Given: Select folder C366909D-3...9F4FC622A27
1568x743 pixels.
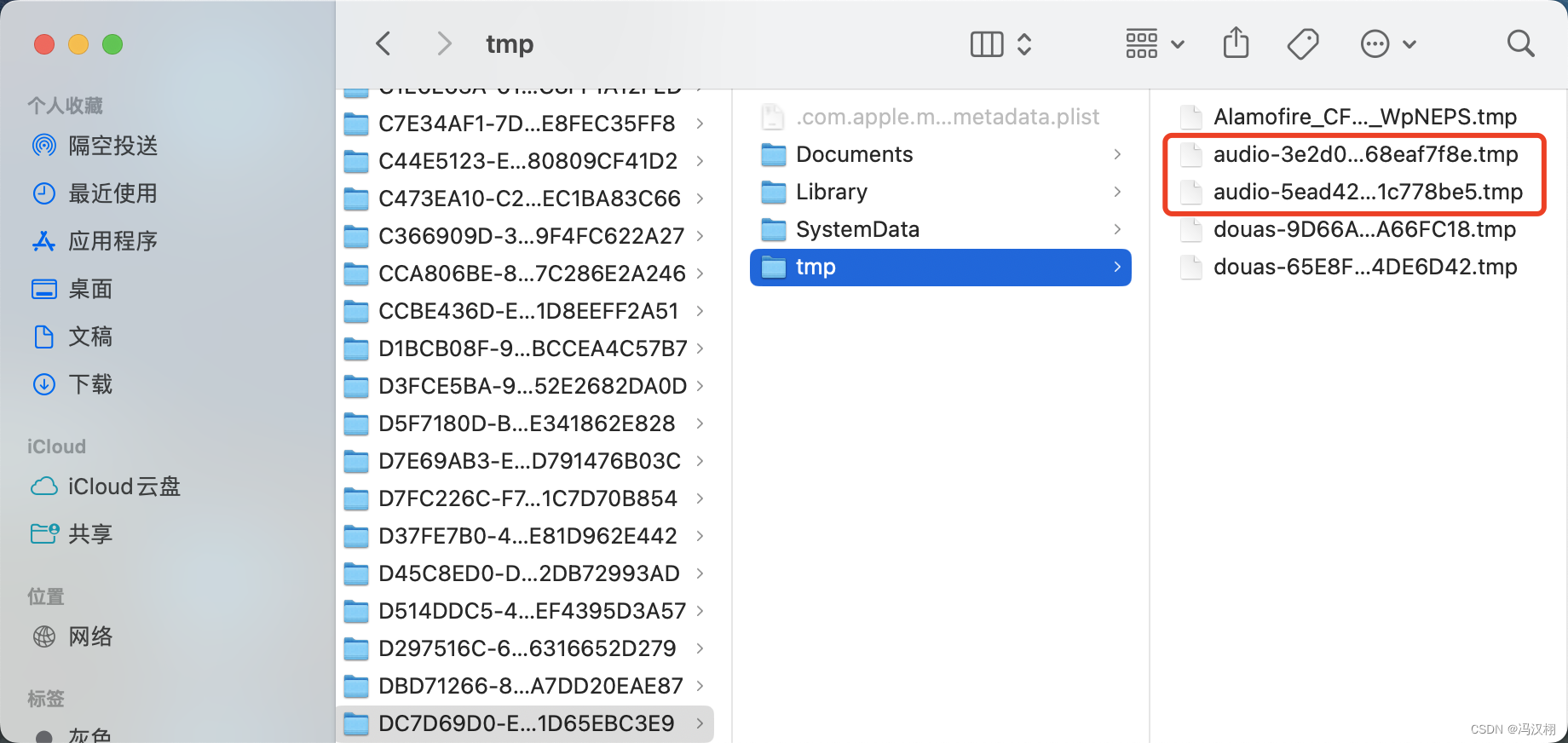Looking at the screenshot, I should pos(525,236).
